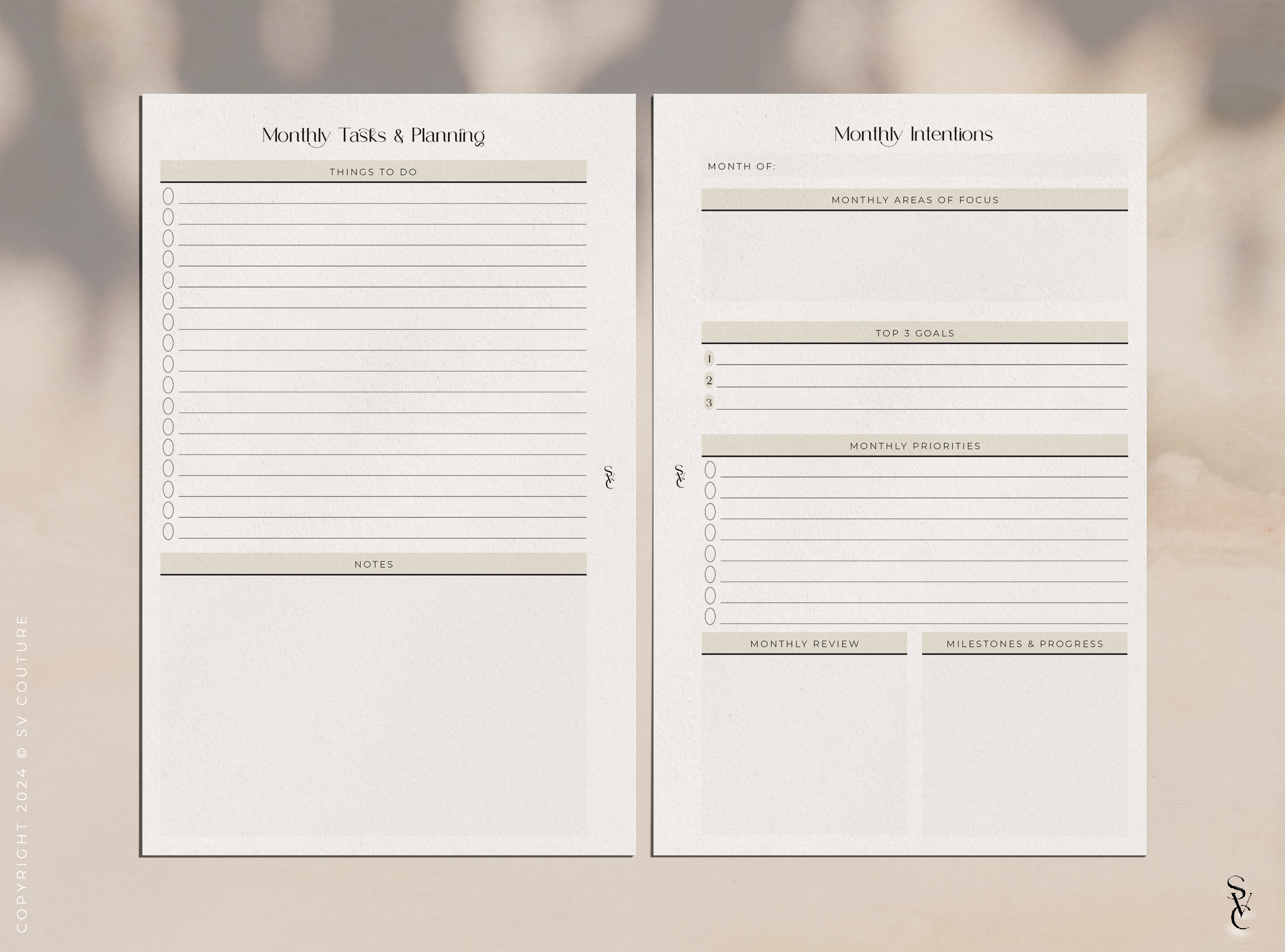Screen dimensions: 1285x952
Task: Click the SVC monogram on the left page edge
Action: 609,477
